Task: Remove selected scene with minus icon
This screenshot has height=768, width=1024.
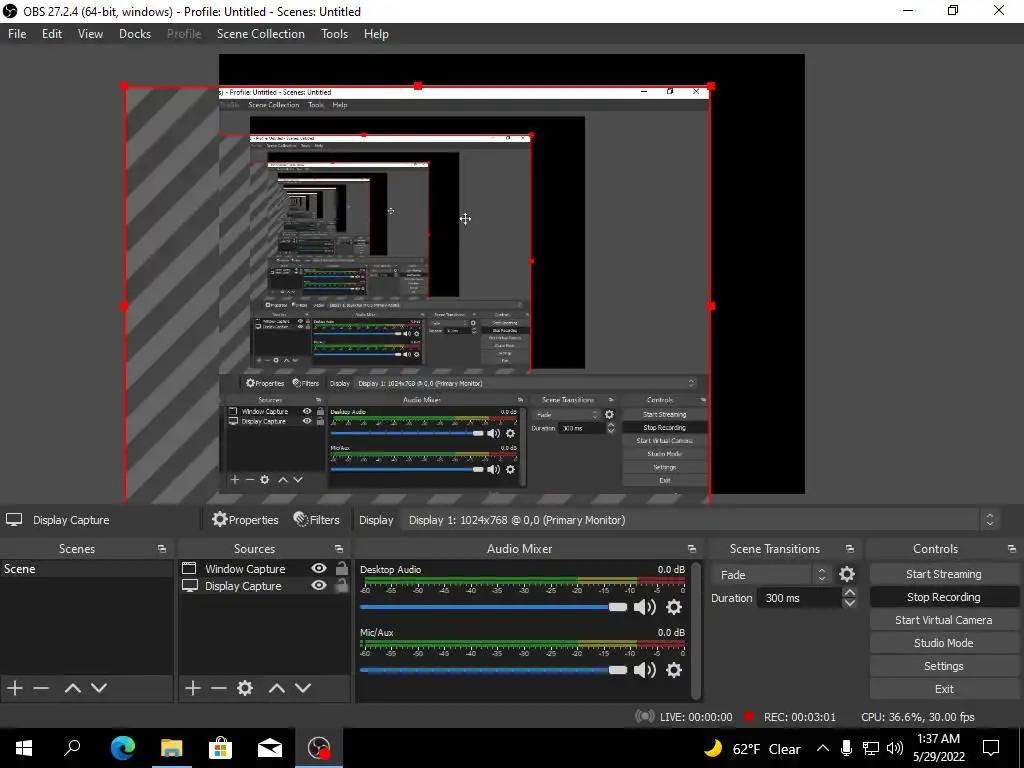Action: coord(41,688)
